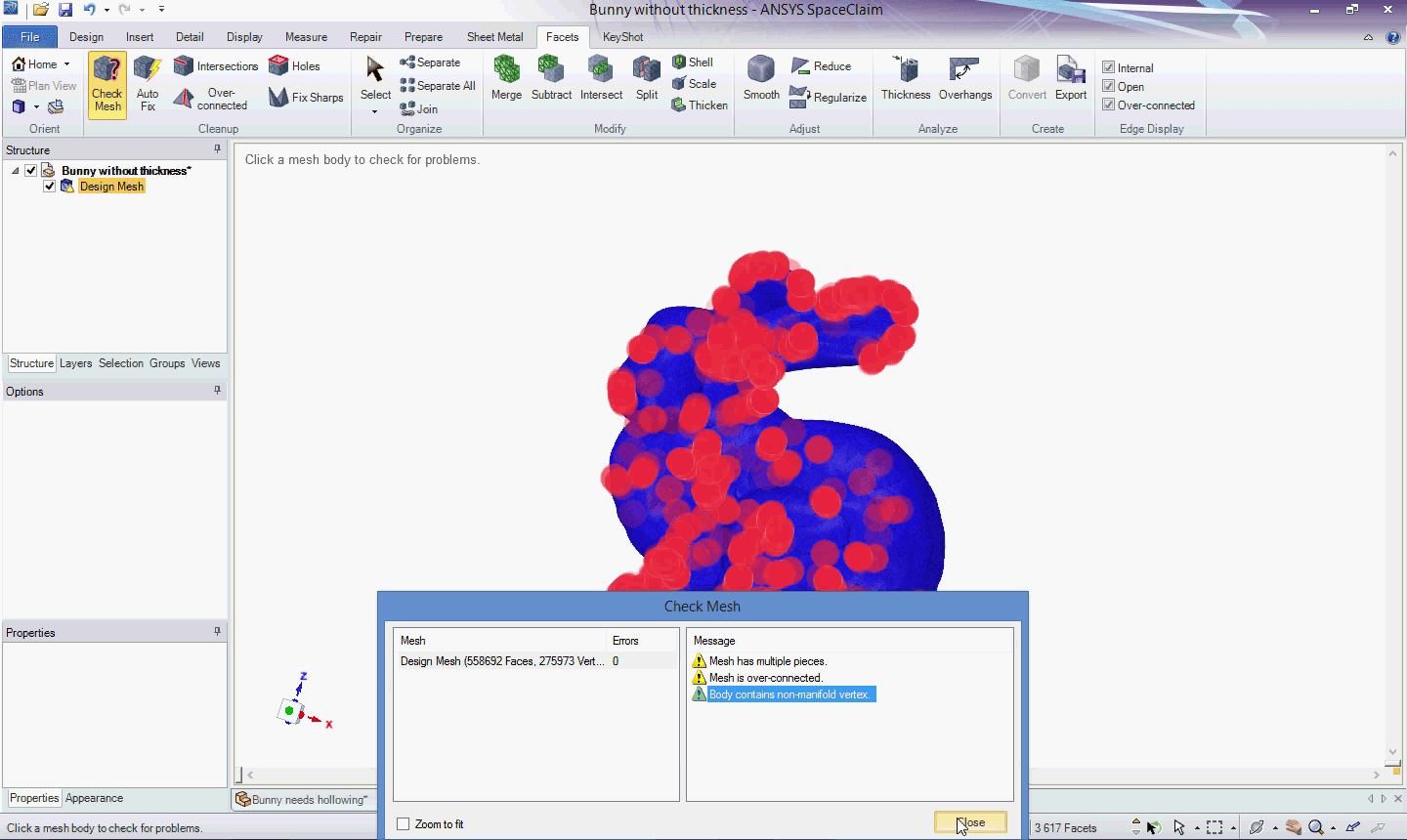Select the 'Mesh has multiple pieces.' message
The height and width of the screenshot is (840, 1407).
pyautogui.click(x=768, y=661)
